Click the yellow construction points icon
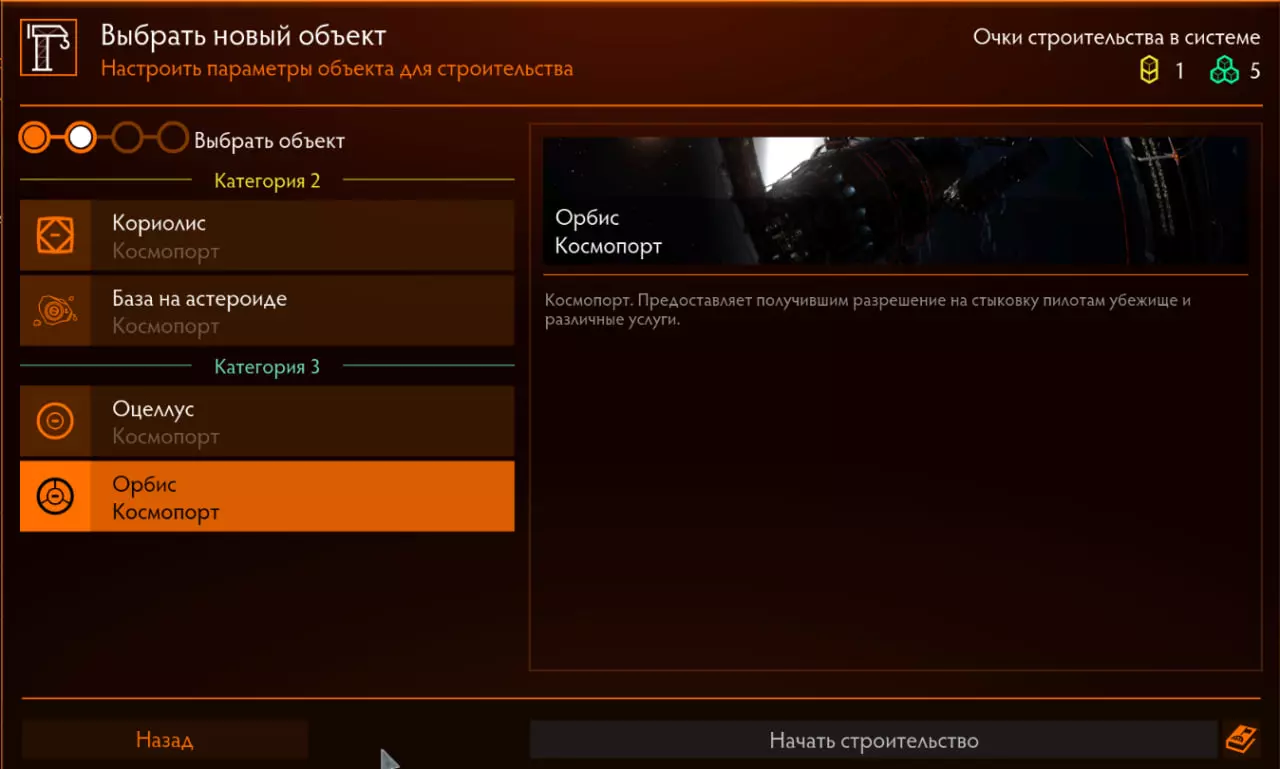1280x769 pixels. (1150, 70)
